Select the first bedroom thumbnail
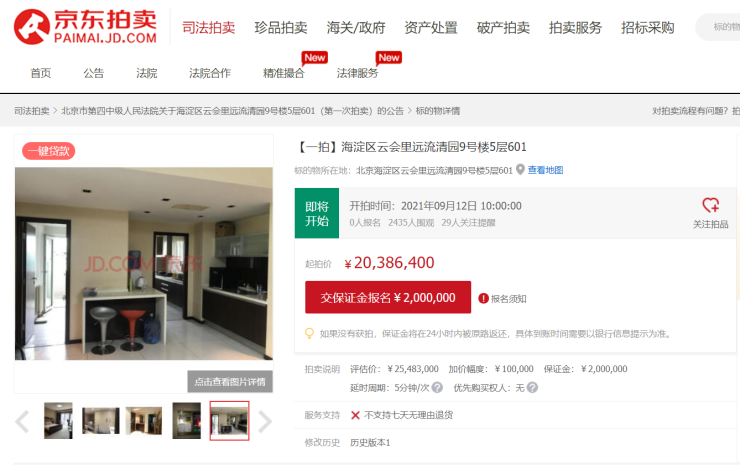740x465 pixels. (x=59, y=421)
